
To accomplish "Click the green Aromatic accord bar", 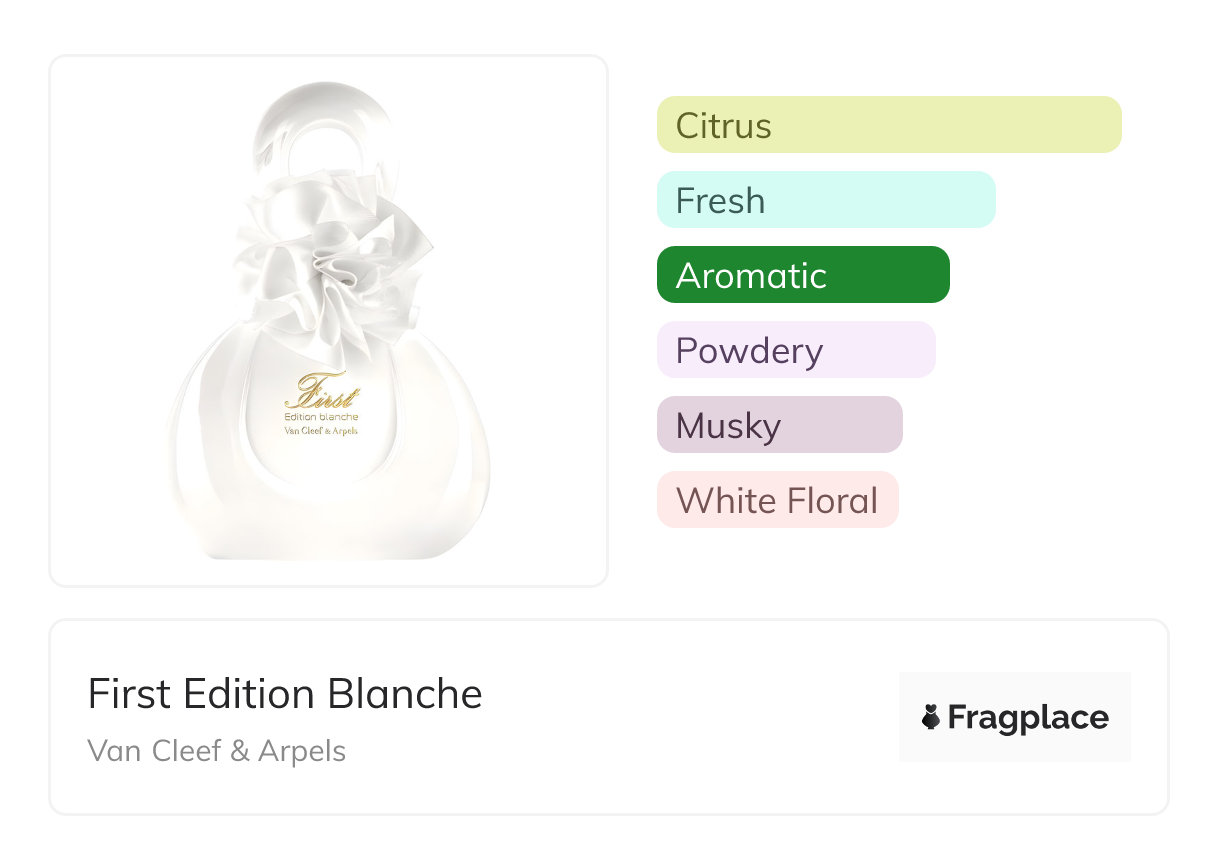I will pos(802,275).
